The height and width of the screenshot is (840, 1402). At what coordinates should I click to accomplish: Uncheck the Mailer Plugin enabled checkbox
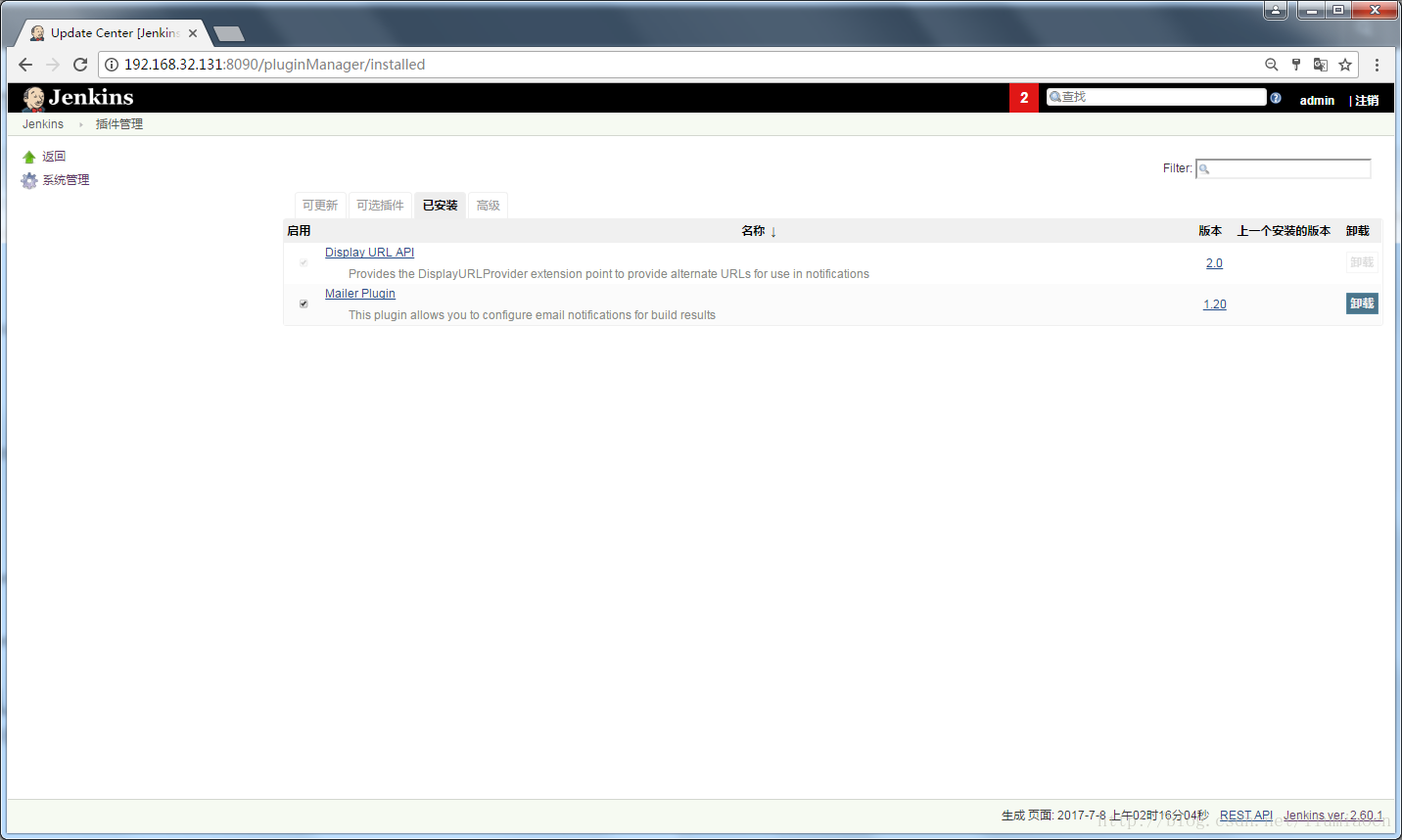pyautogui.click(x=304, y=303)
